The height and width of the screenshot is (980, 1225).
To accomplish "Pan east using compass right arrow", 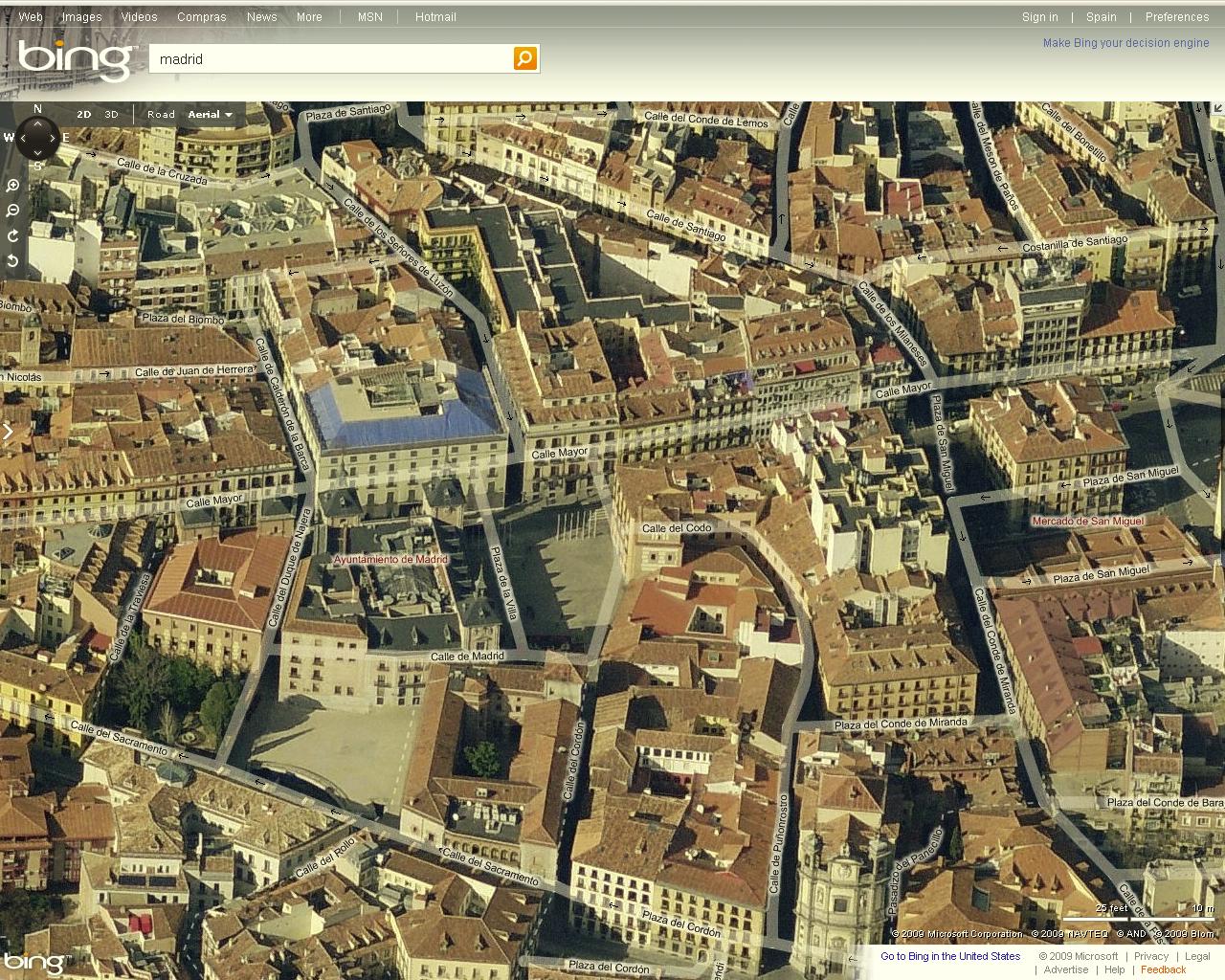I will [52, 138].
